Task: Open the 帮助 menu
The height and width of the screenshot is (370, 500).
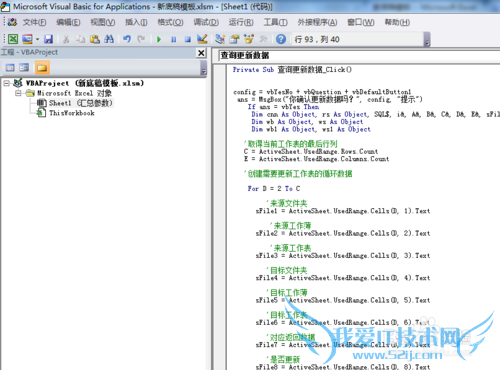Action: (x=397, y=22)
